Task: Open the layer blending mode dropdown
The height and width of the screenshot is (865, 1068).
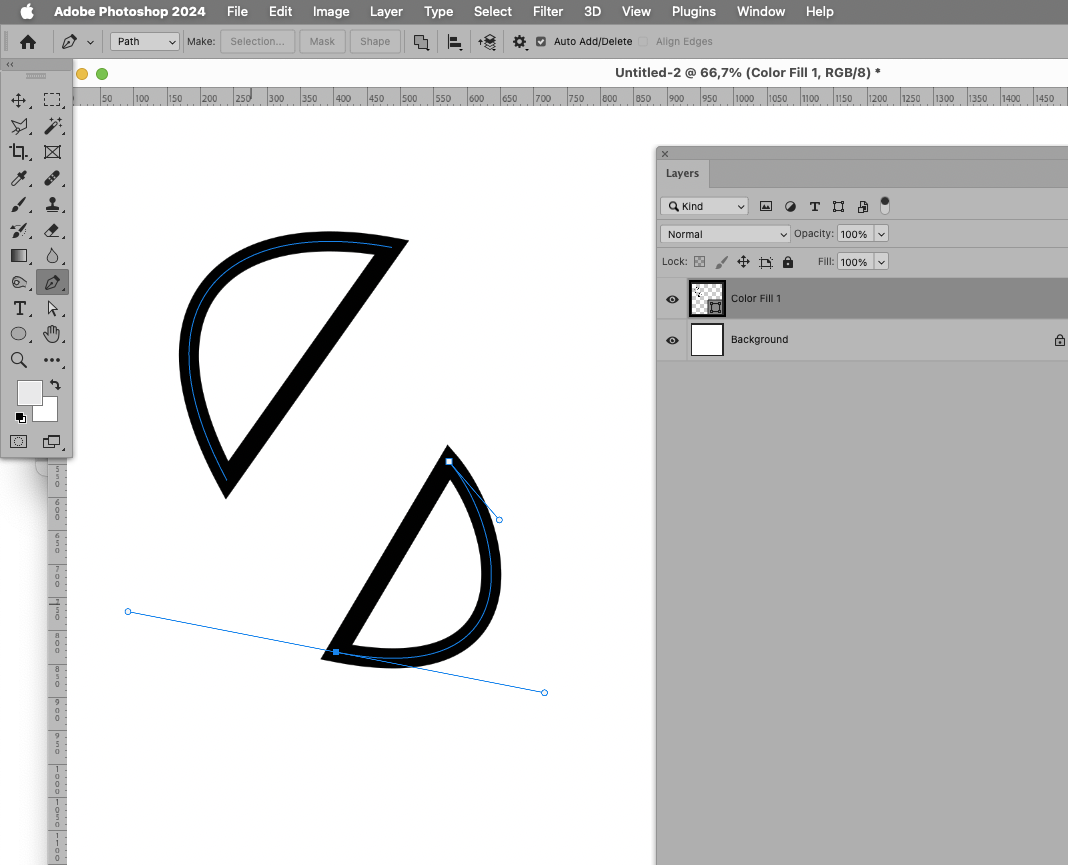Action: (x=724, y=233)
